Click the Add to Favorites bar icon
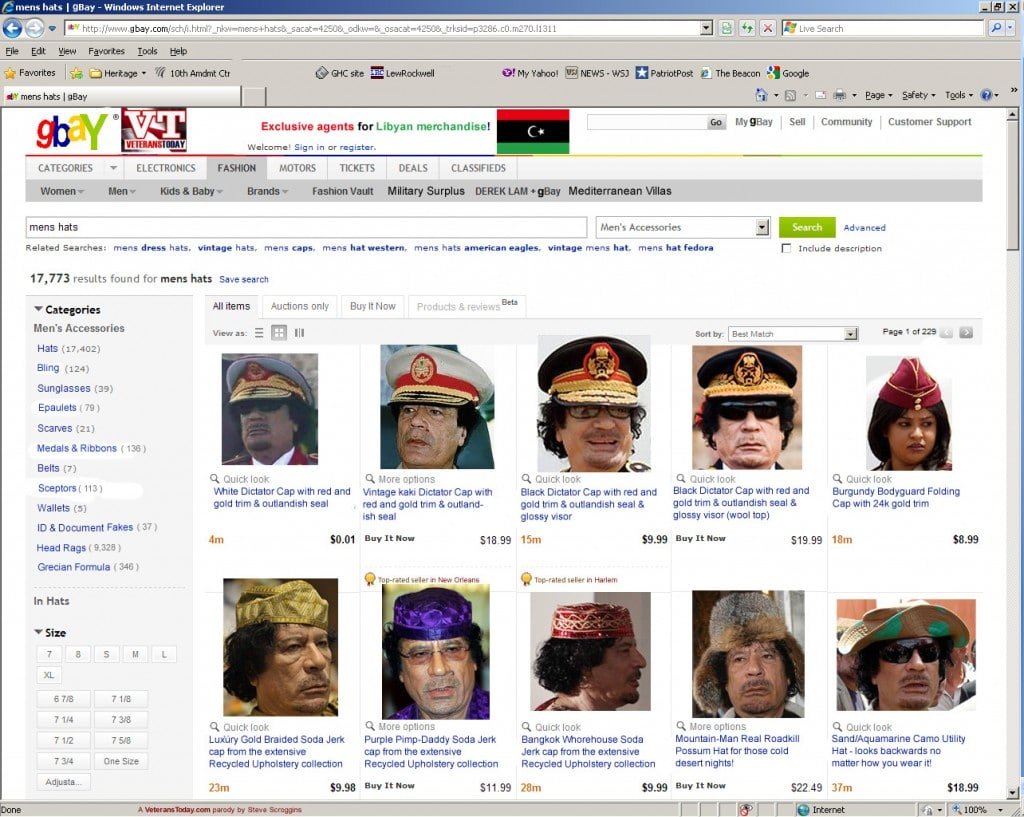 click(76, 73)
